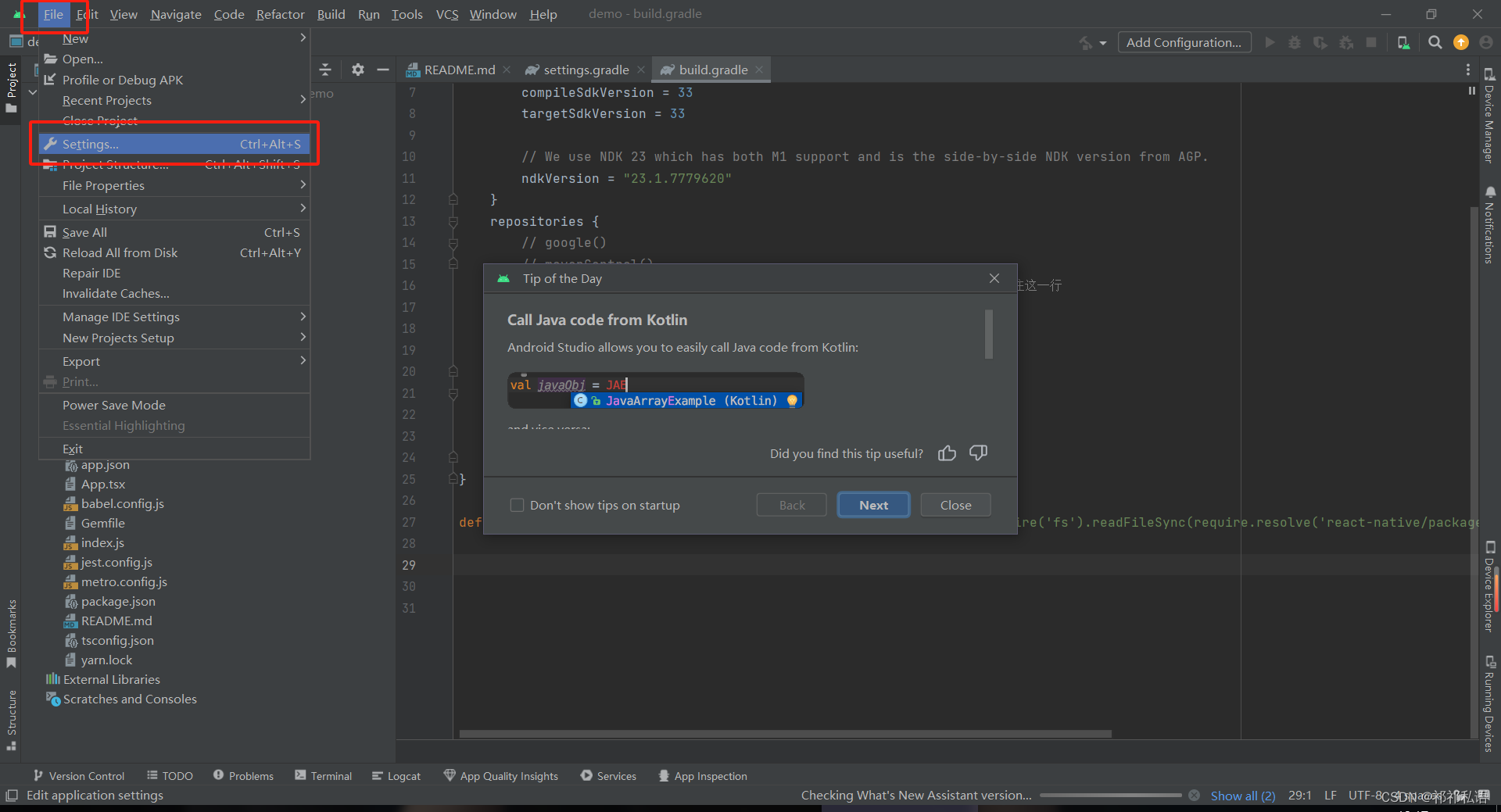Click the Stop square icon in toolbar
This screenshot has width=1501, height=812.
[x=1371, y=42]
